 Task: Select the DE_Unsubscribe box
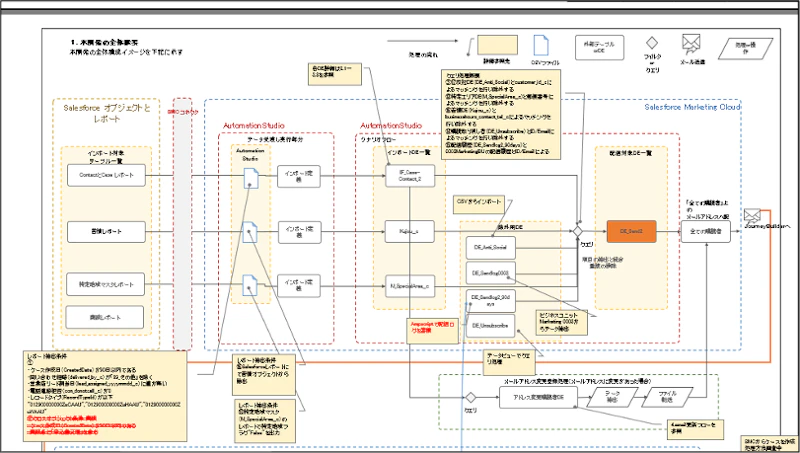490,325
